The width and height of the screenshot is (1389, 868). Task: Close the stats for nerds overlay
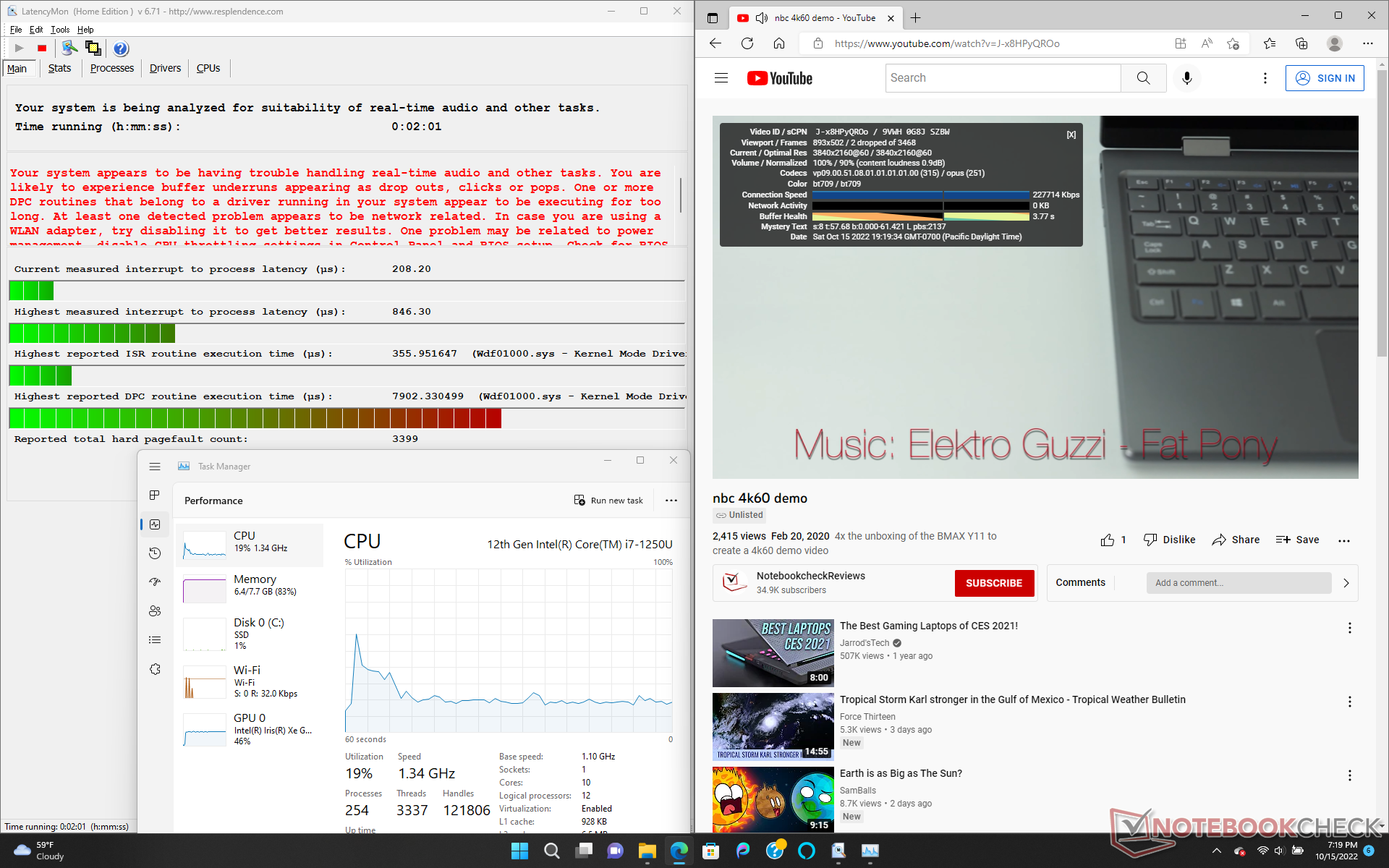(1071, 135)
